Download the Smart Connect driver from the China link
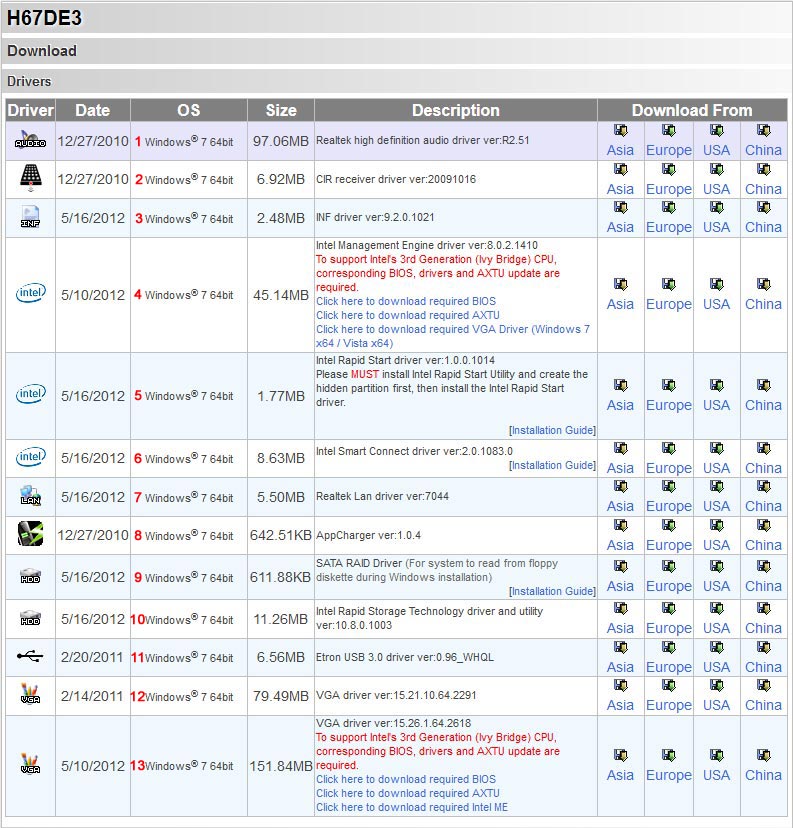Screen dimensions: 793x828 pyautogui.click(x=763, y=468)
